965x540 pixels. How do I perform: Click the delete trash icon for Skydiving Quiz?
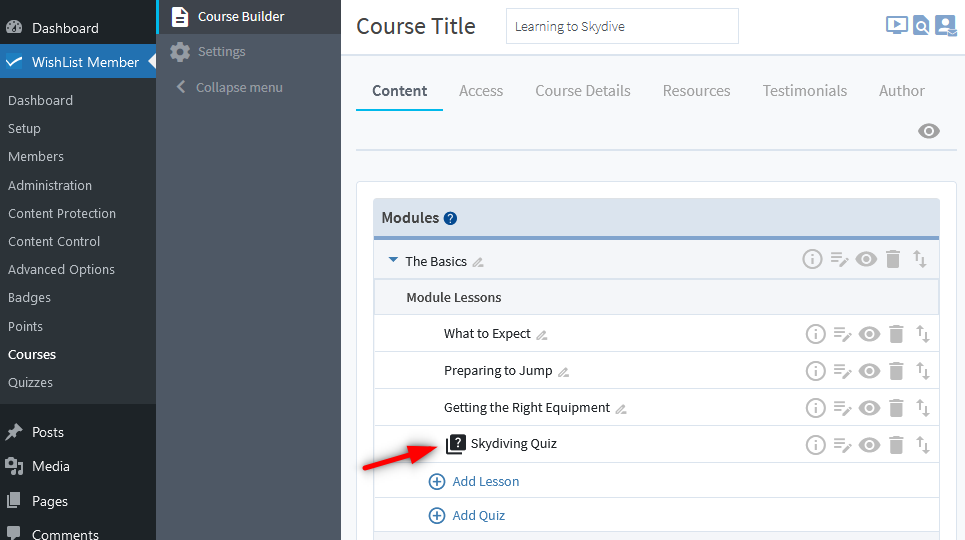pyautogui.click(x=896, y=445)
